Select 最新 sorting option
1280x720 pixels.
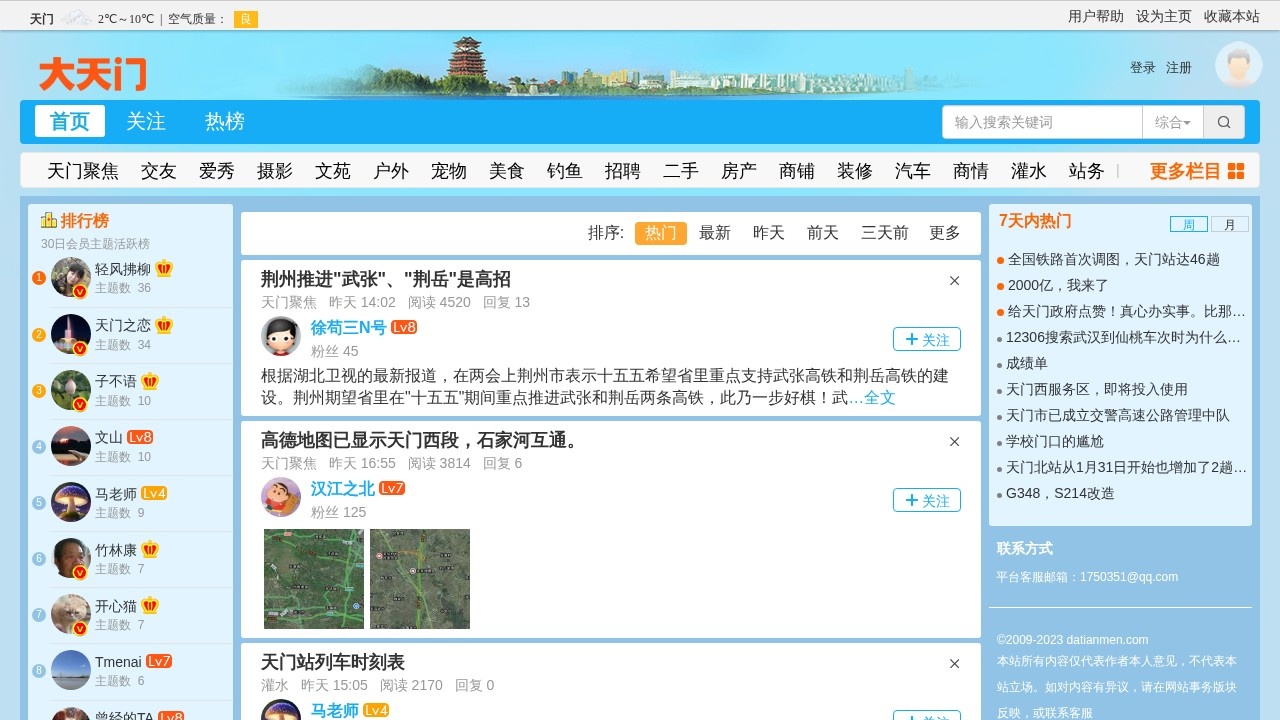[x=715, y=232]
